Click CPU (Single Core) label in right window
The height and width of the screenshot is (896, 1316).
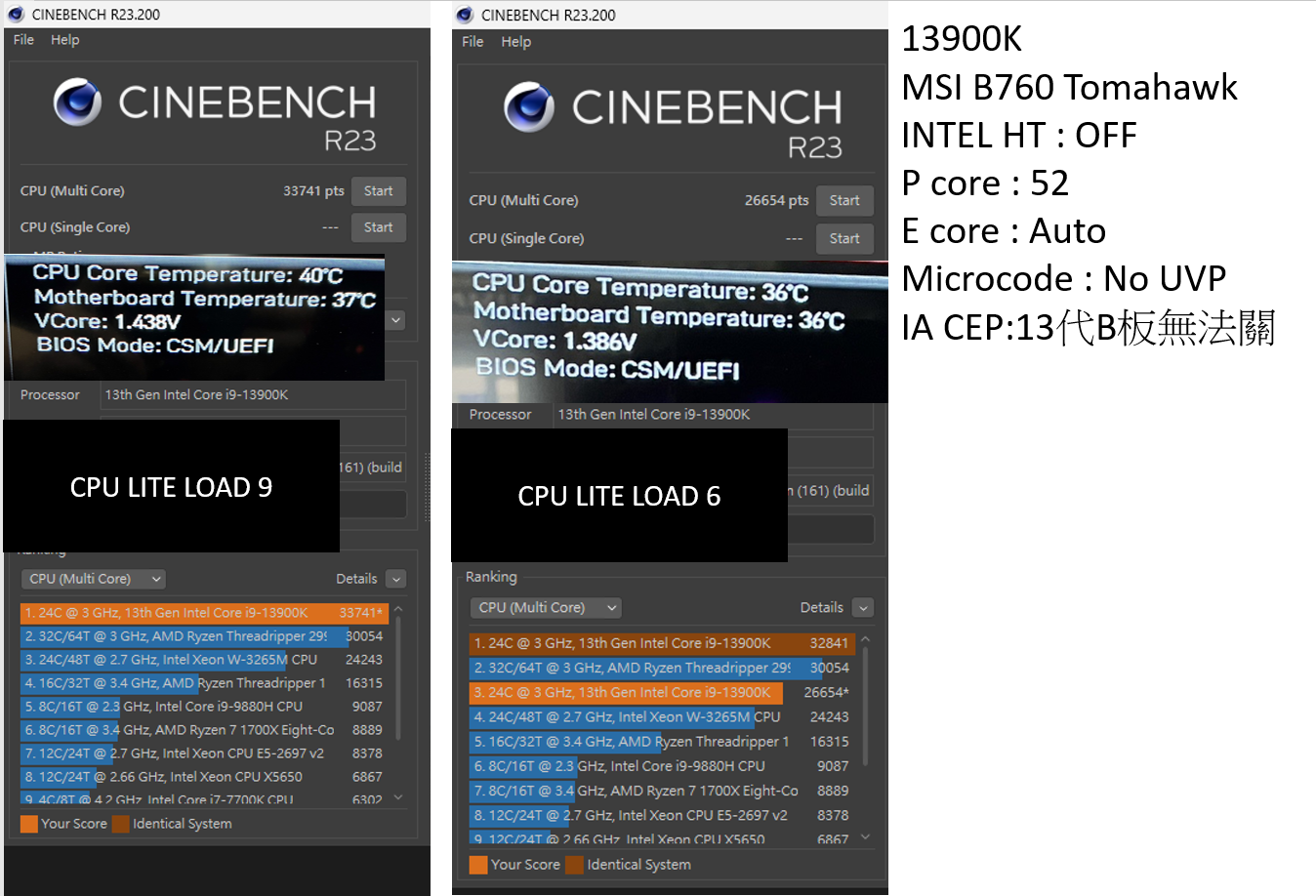526,238
